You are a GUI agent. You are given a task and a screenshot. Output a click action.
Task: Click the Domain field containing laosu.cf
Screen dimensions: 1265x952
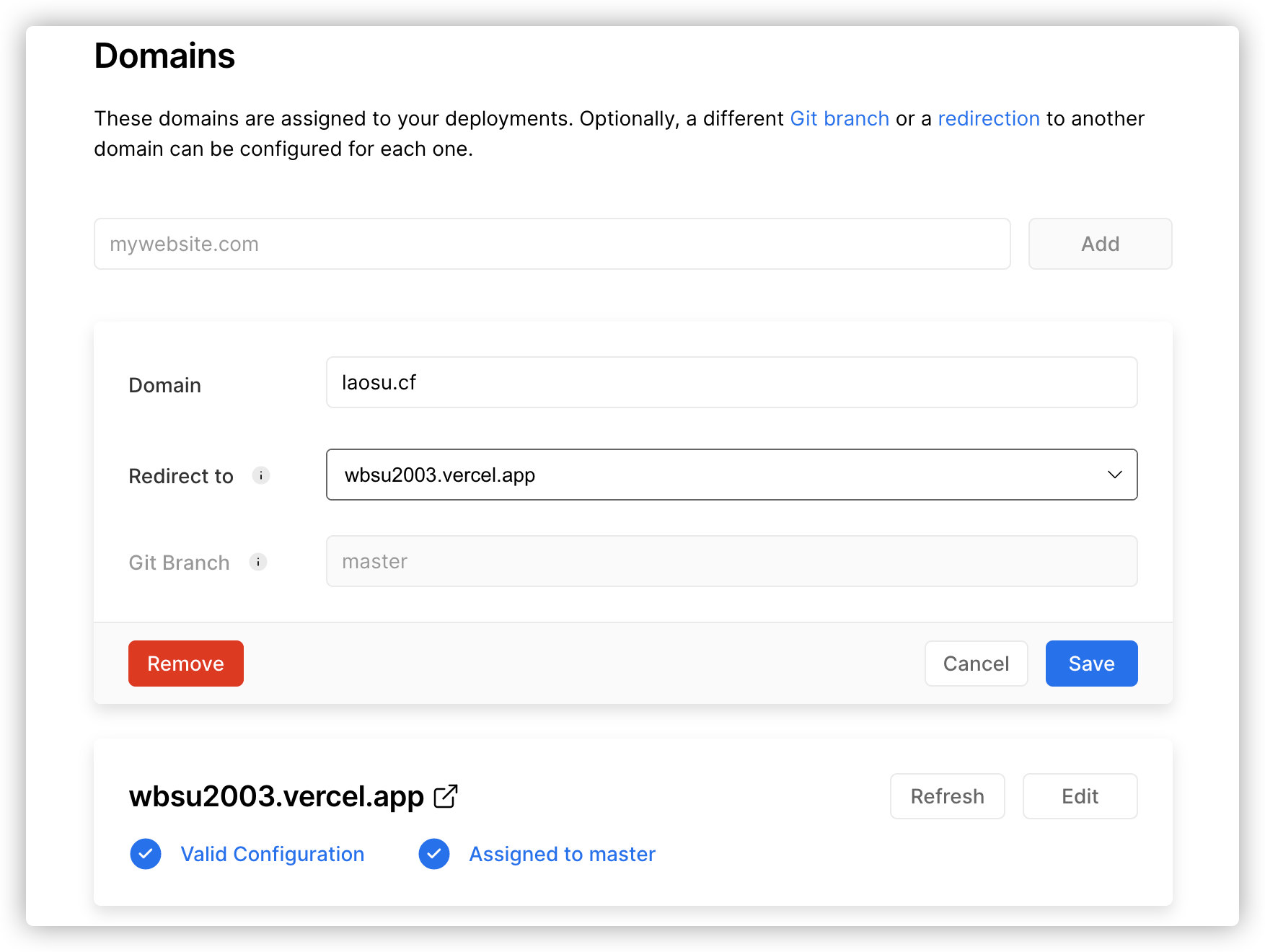732,382
